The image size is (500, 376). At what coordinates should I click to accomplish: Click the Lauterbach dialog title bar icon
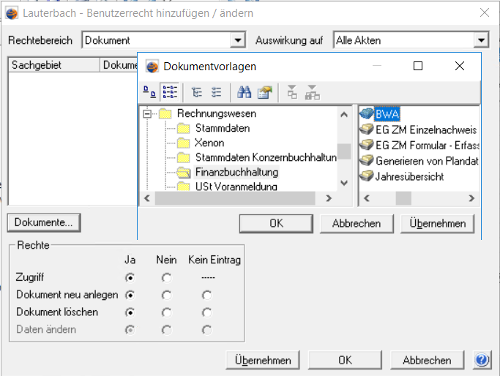[12, 13]
